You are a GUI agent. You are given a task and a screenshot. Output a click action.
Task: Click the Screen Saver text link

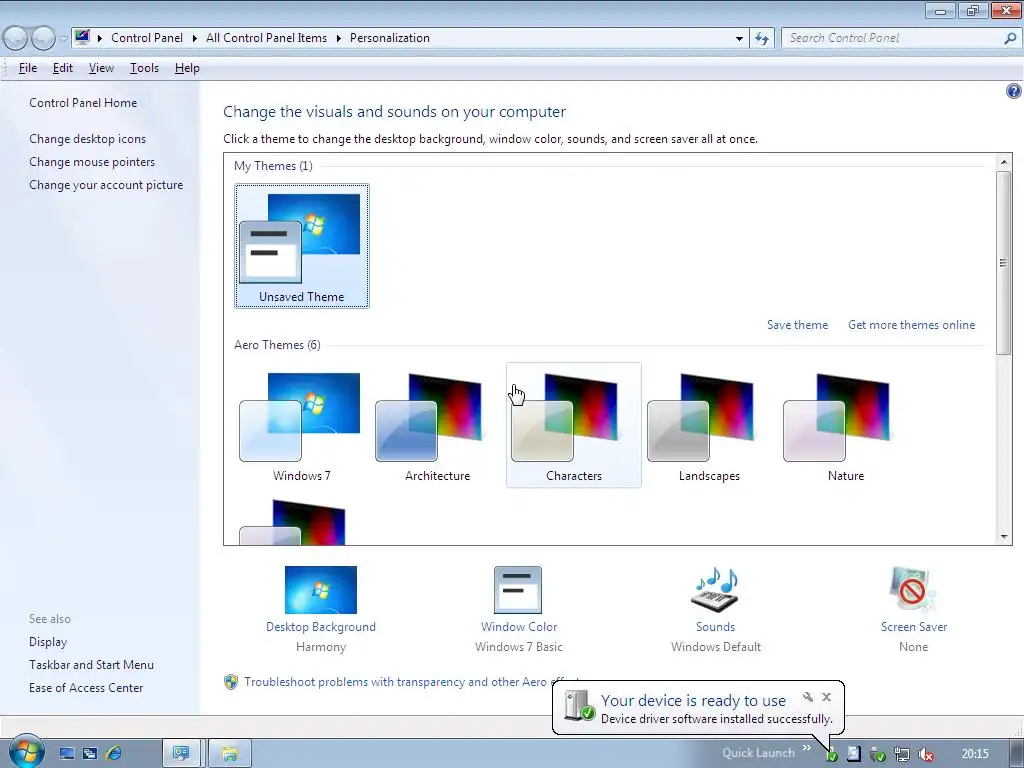(x=914, y=627)
